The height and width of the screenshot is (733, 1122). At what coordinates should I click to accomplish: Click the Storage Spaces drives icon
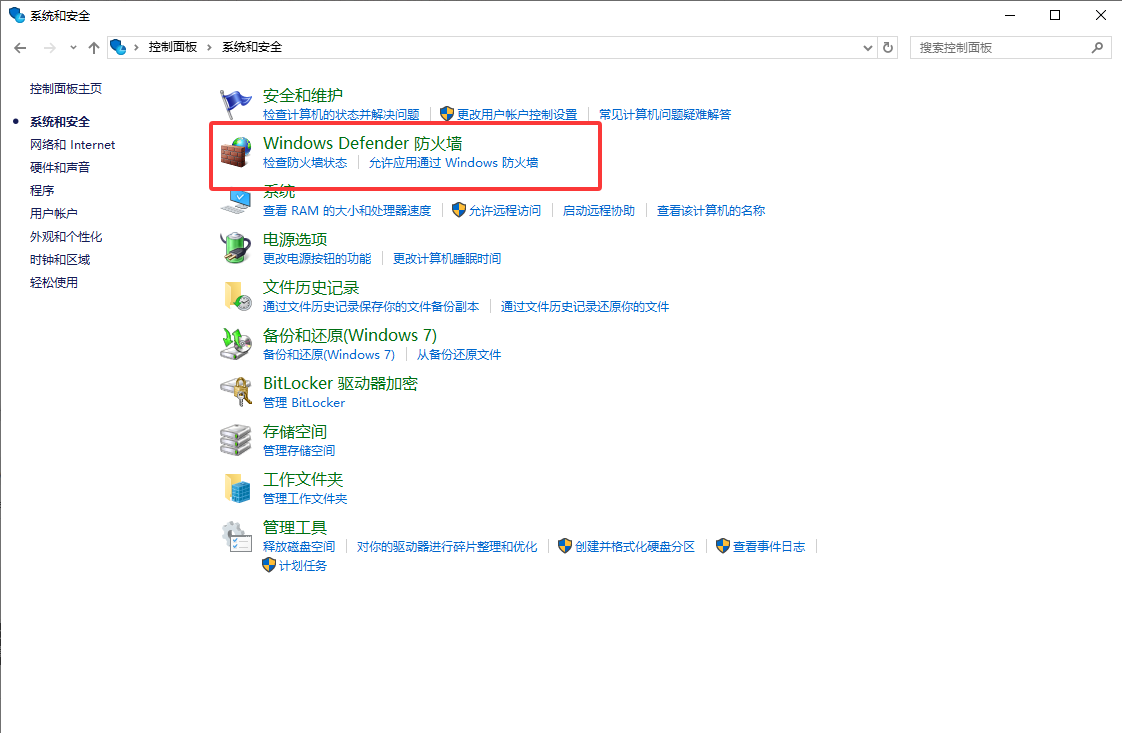235,440
